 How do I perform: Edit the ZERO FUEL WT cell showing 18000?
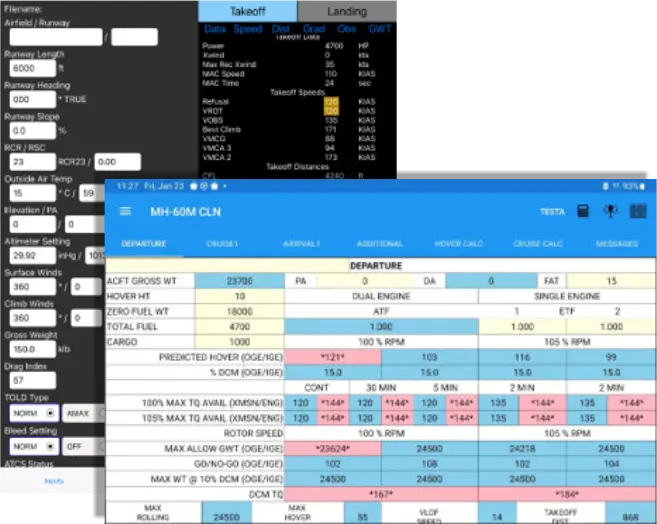[x=239, y=311]
